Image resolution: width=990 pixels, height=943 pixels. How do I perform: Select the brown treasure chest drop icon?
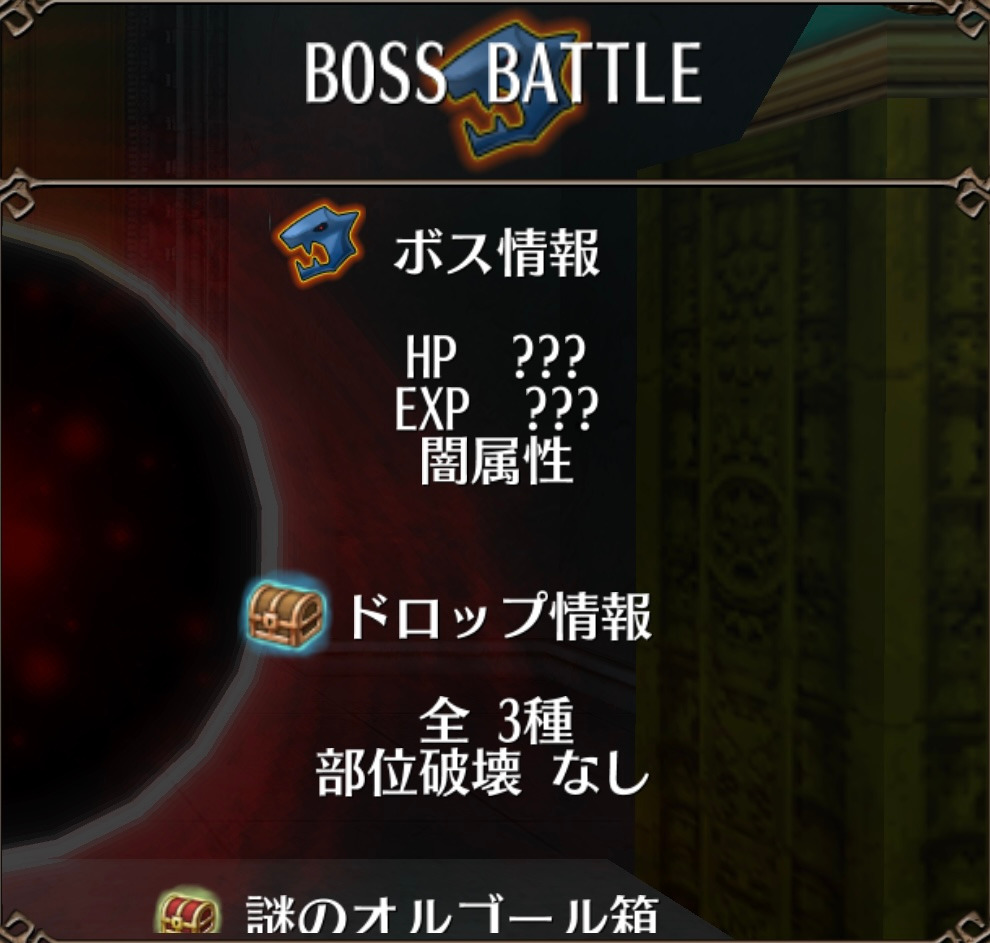[x=287, y=614]
